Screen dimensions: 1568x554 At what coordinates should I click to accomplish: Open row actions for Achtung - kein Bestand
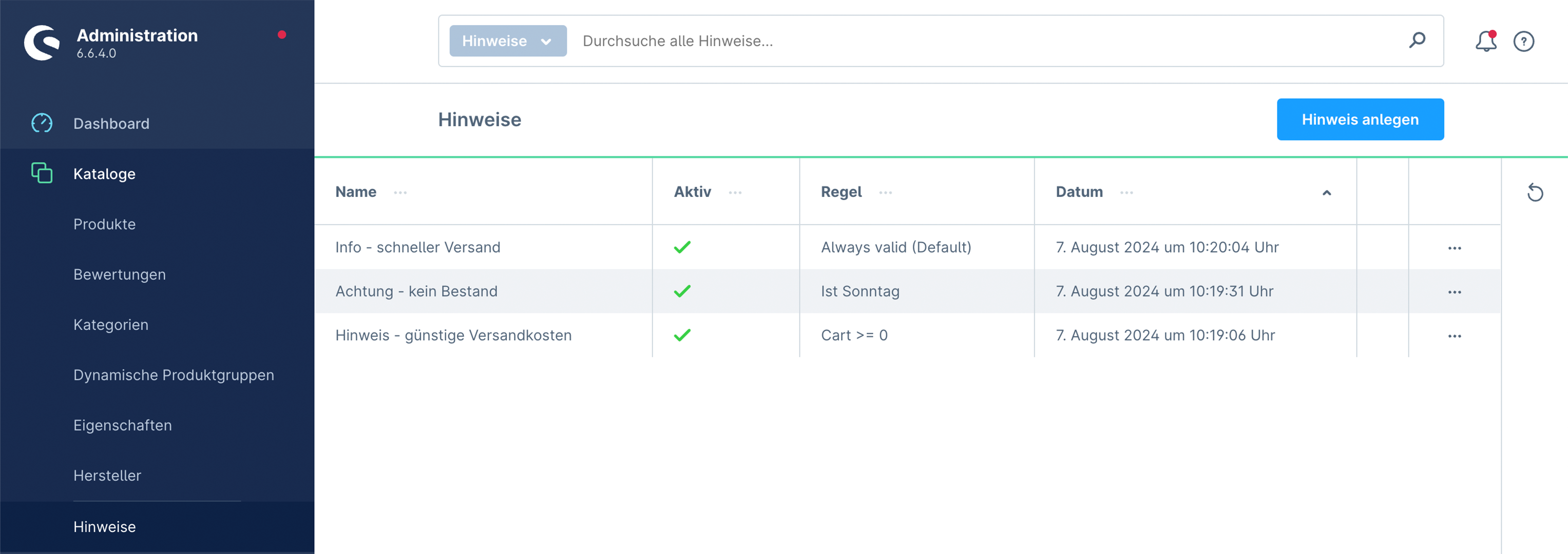1455,292
